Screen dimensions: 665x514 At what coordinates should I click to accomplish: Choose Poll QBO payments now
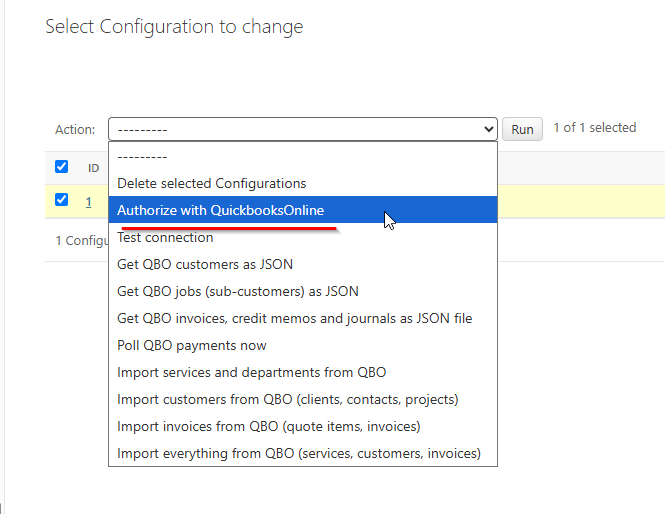click(x=303, y=345)
